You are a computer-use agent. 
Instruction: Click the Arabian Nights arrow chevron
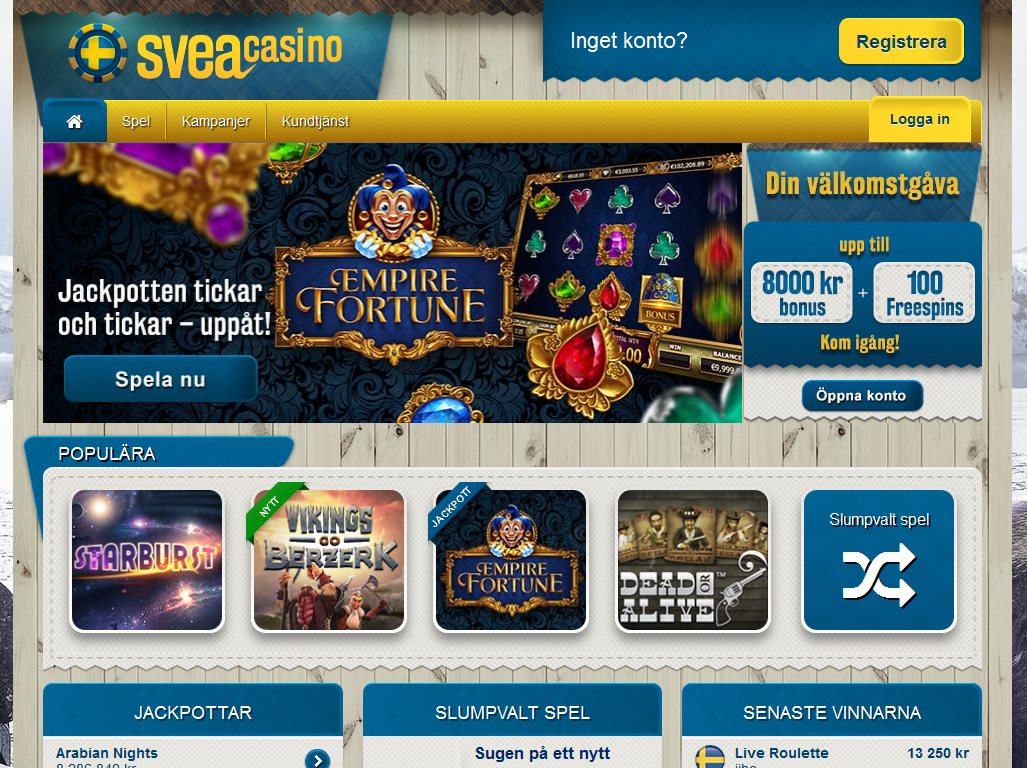pyautogui.click(x=318, y=759)
